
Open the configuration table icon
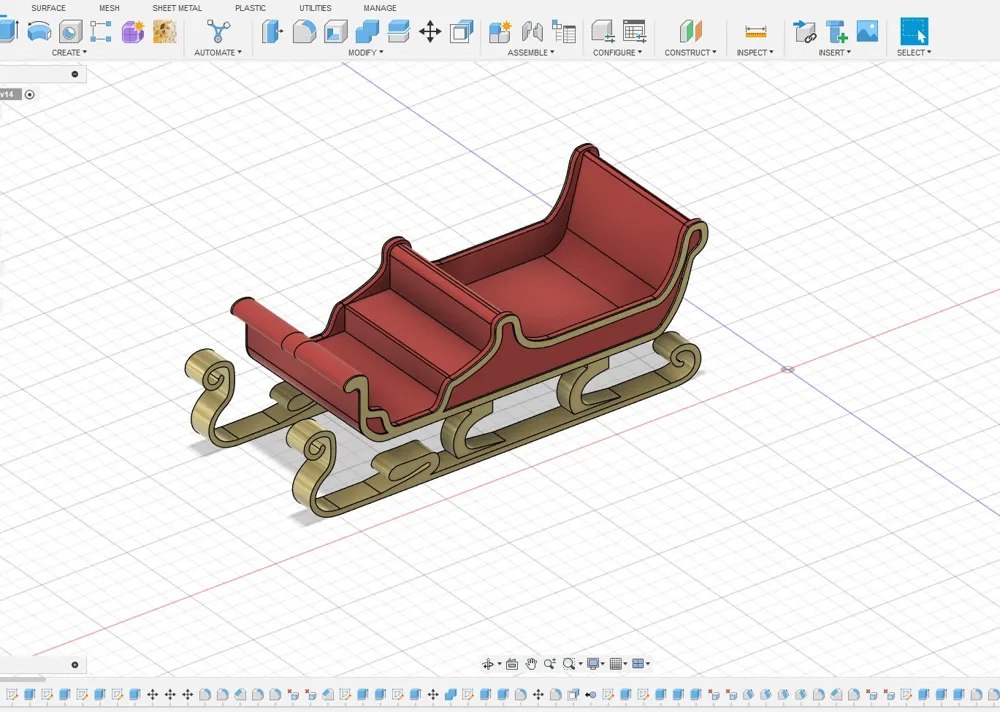[634, 31]
